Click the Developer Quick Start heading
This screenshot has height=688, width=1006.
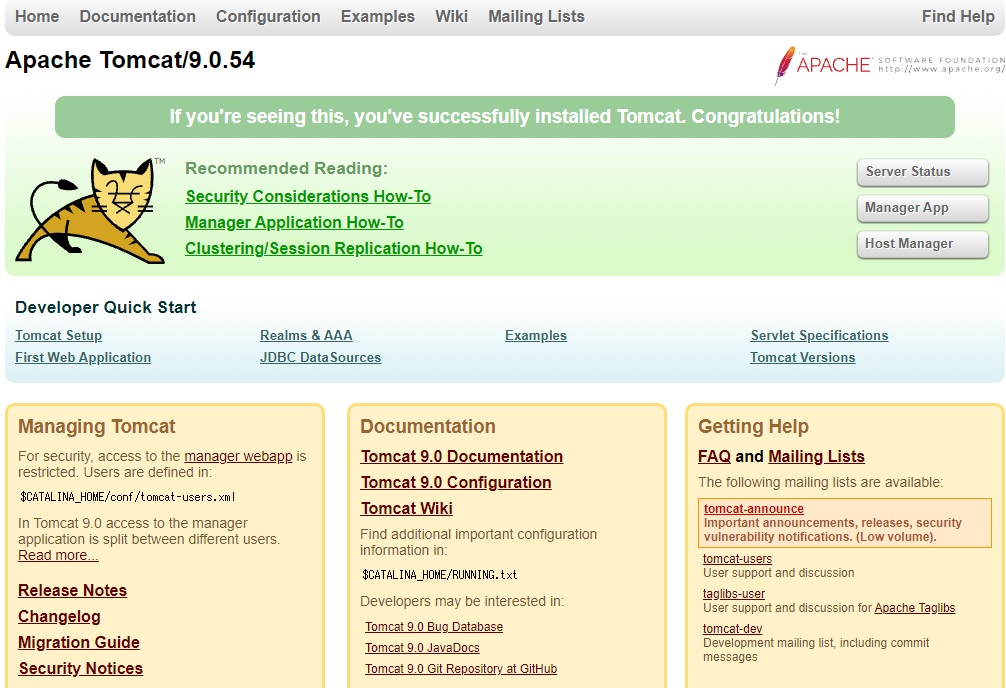click(106, 307)
